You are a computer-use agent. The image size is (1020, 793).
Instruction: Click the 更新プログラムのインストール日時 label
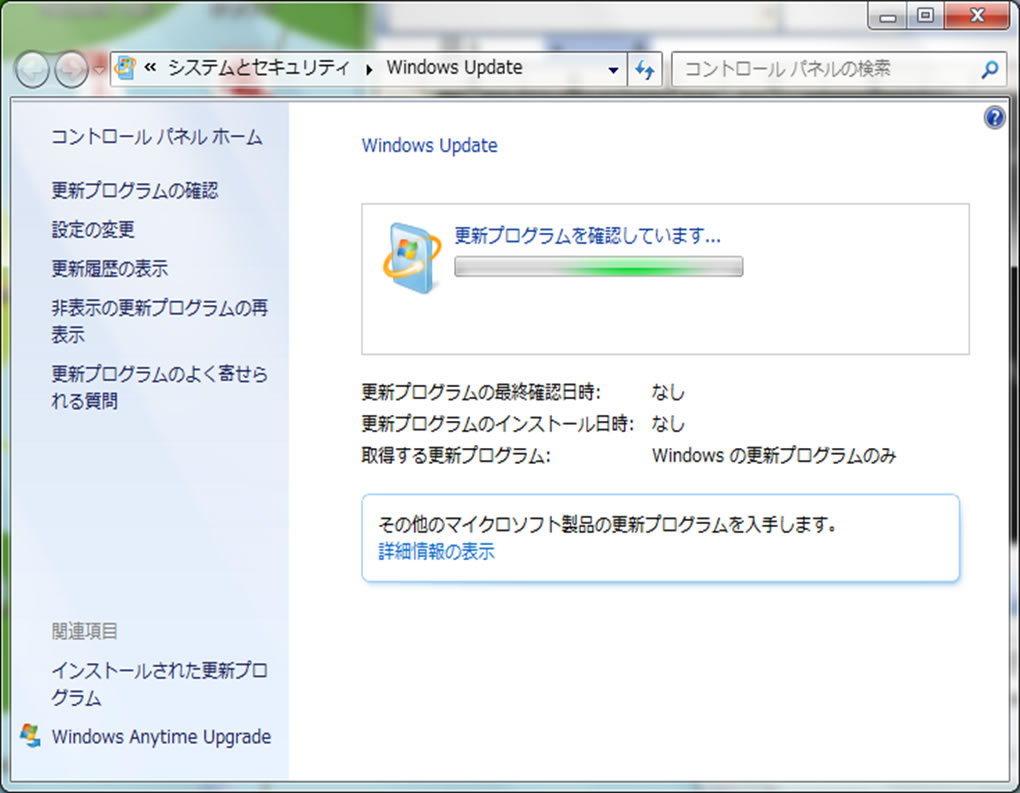tap(498, 424)
